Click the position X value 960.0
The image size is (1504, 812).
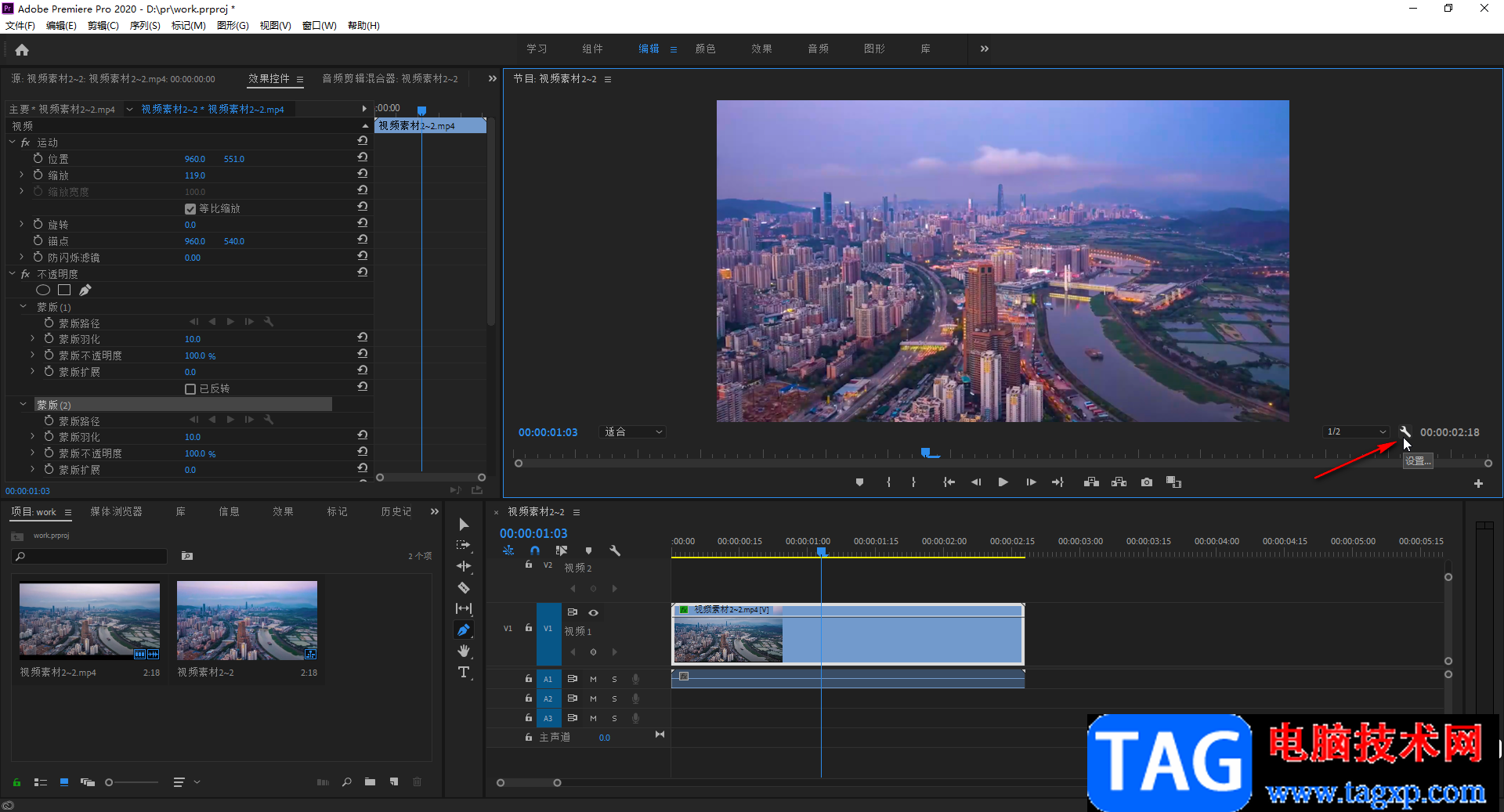click(195, 159)
